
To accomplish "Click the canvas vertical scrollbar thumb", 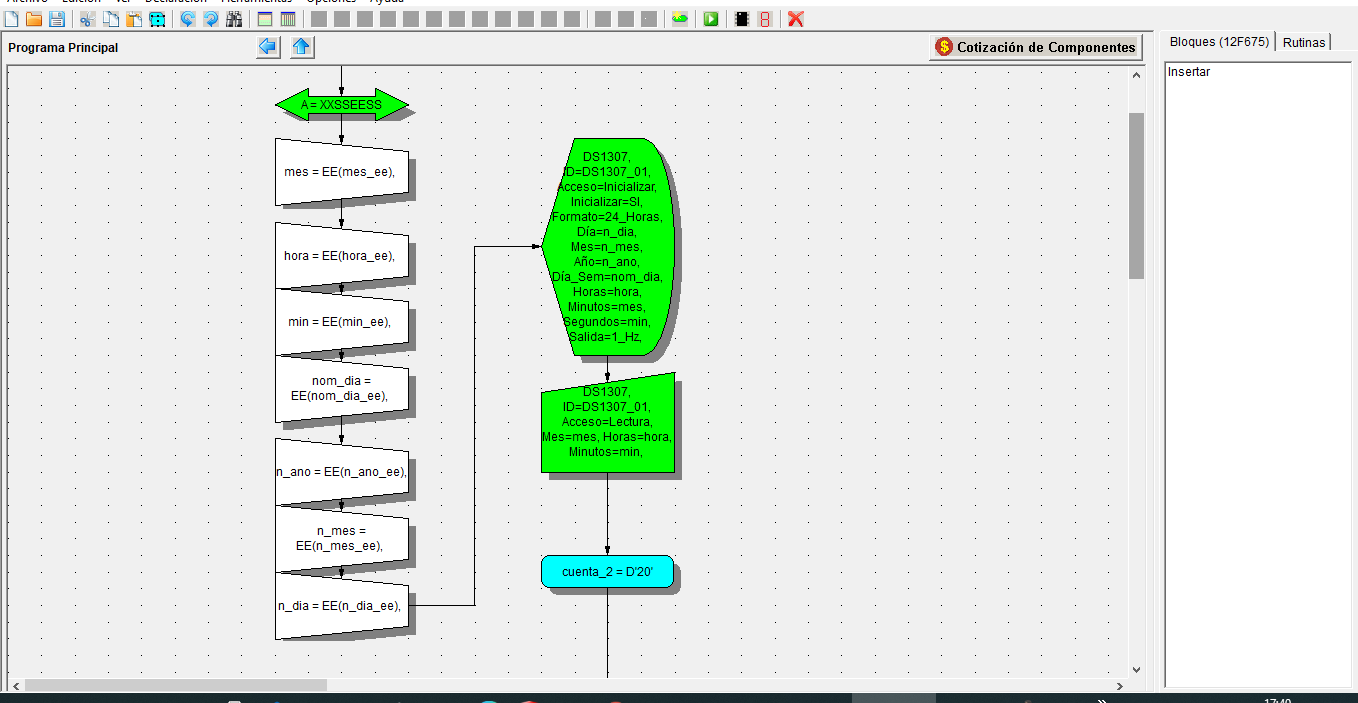I will pos(1136,196).
